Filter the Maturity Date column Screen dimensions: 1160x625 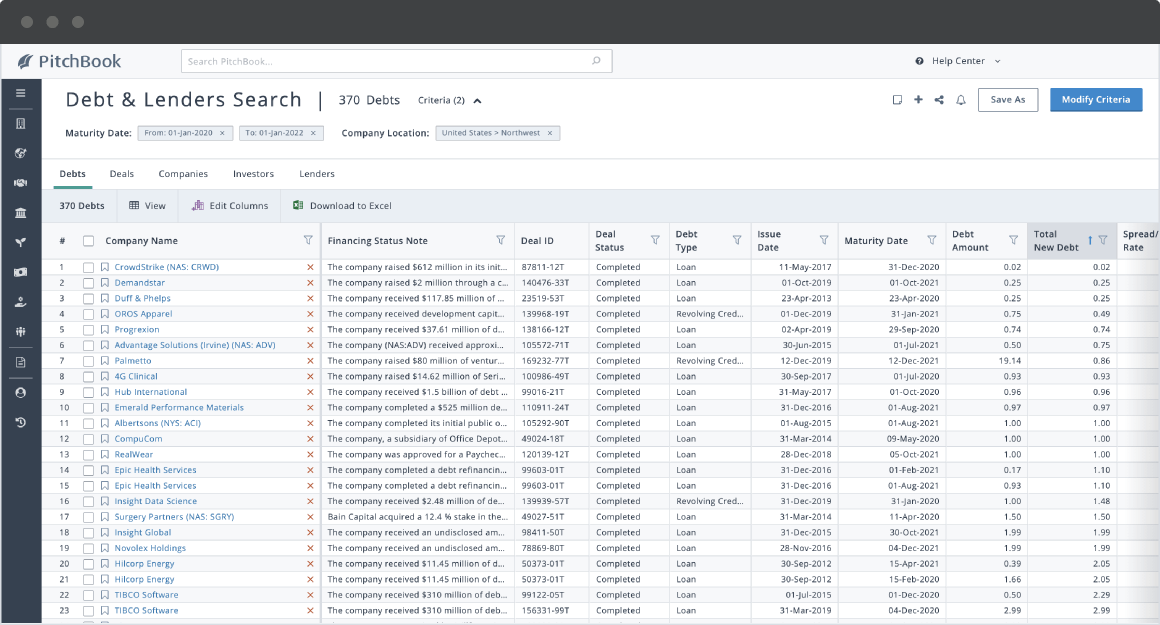pos(931,240)
